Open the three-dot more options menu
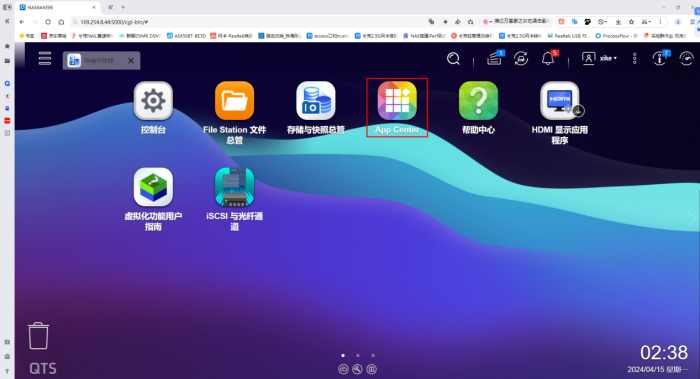 click(634, 58)
